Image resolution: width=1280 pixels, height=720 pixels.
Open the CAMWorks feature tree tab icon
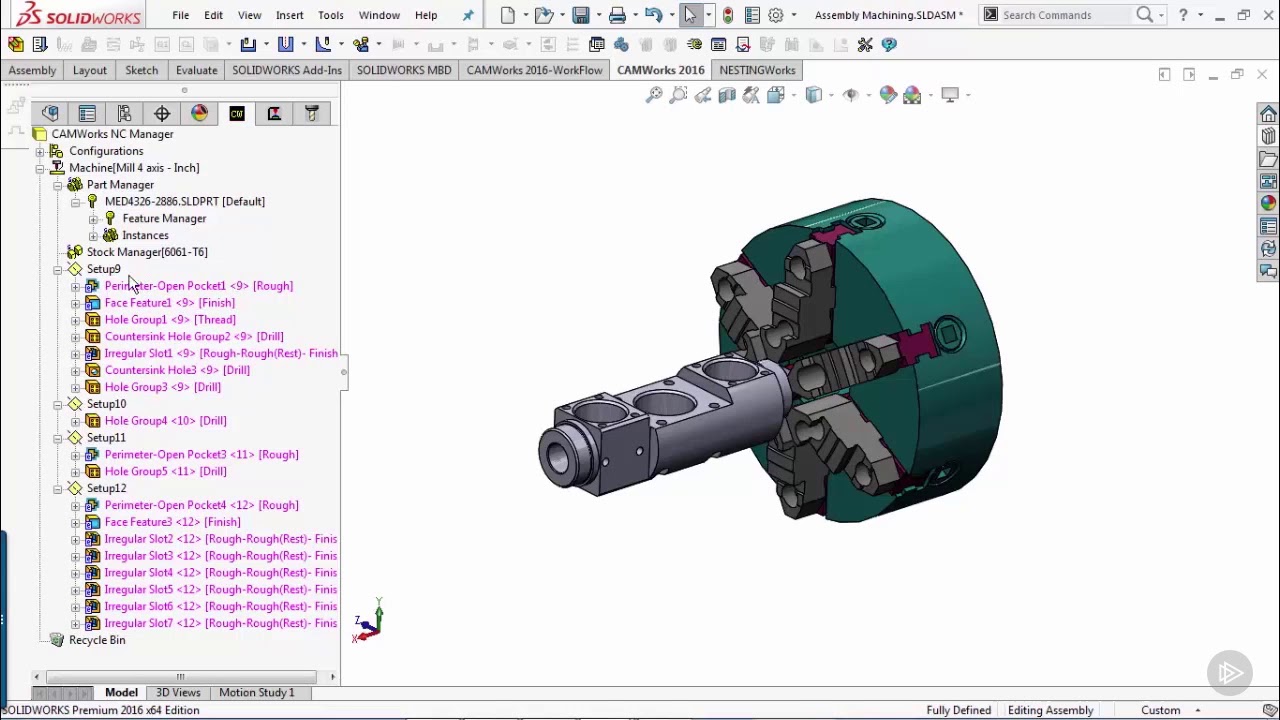coord(237,114)
